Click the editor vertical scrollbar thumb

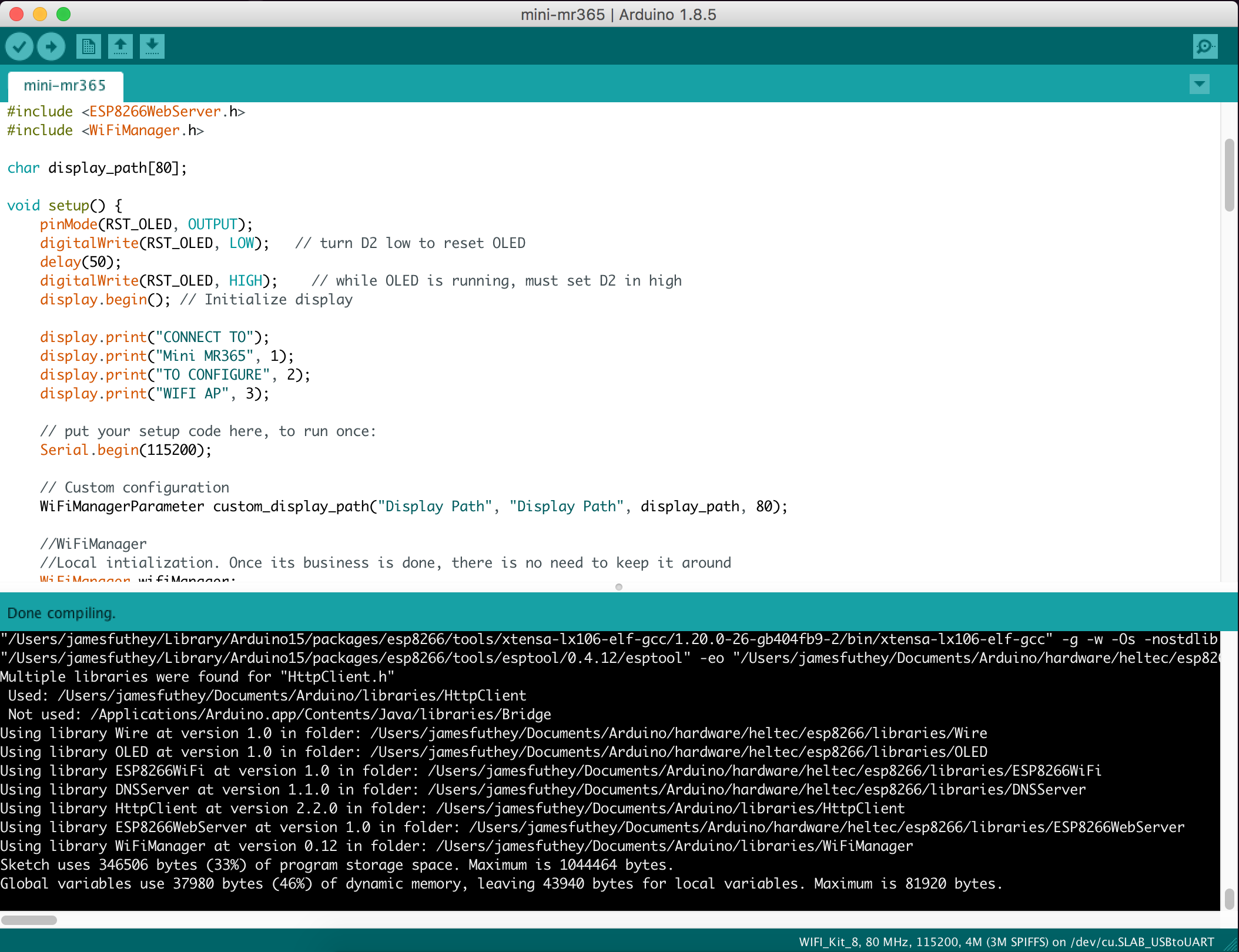pyautogui.click(x=1229, y=175)
